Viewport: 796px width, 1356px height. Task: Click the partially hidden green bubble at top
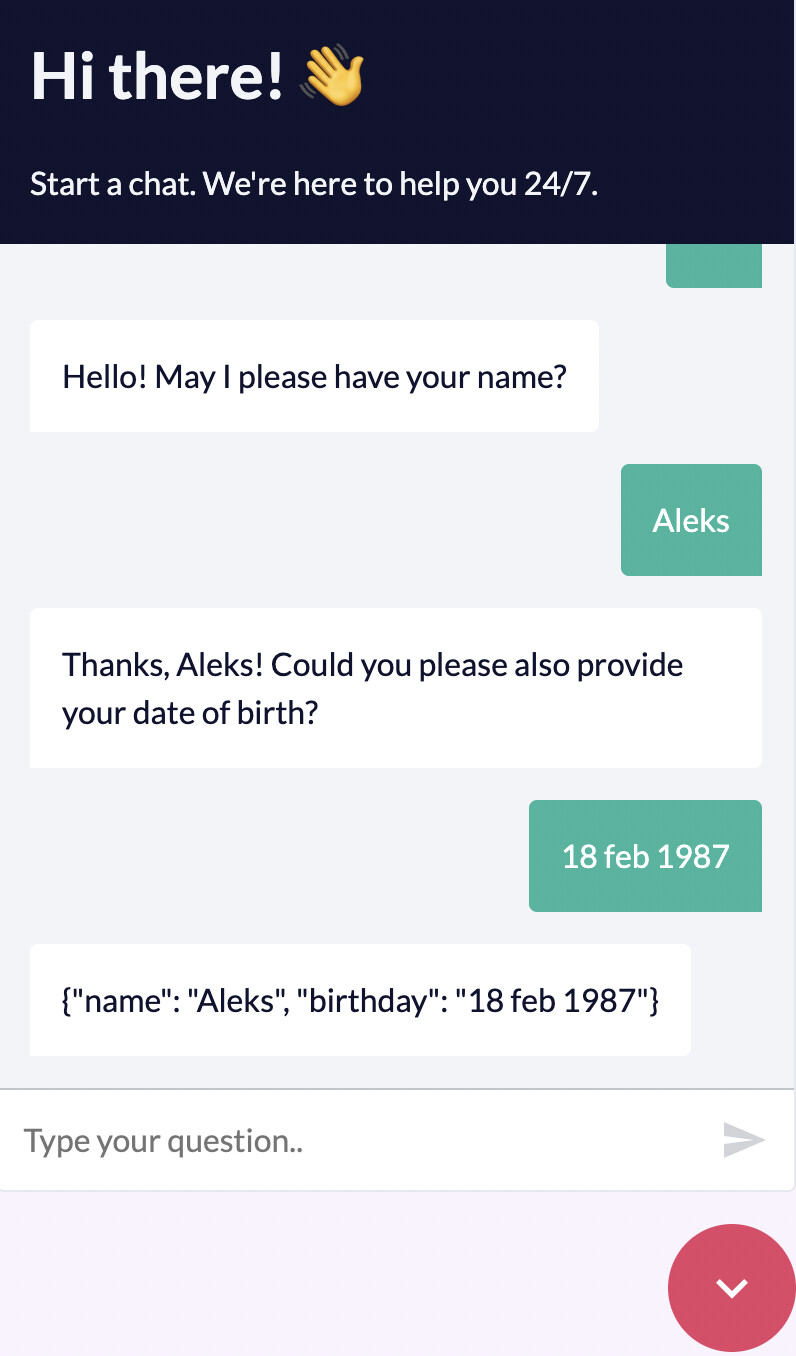[x=714, y=267]
